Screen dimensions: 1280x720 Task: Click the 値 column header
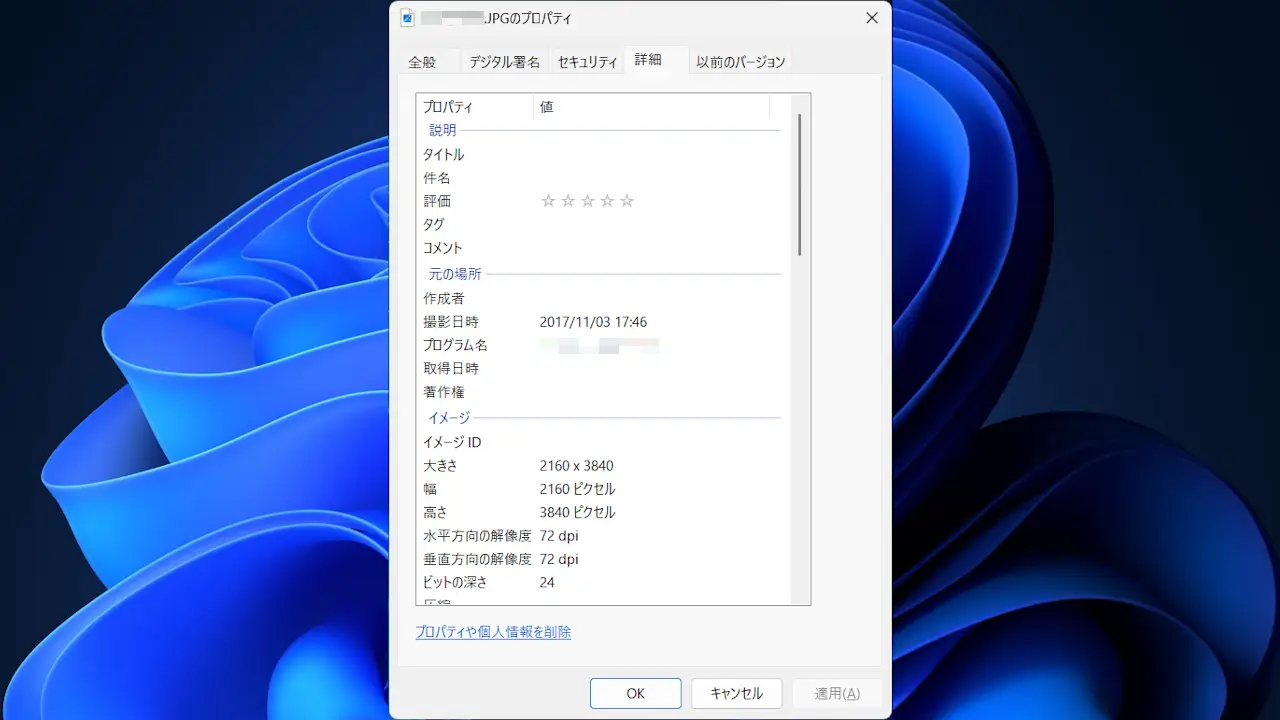(x=650, y=107)
